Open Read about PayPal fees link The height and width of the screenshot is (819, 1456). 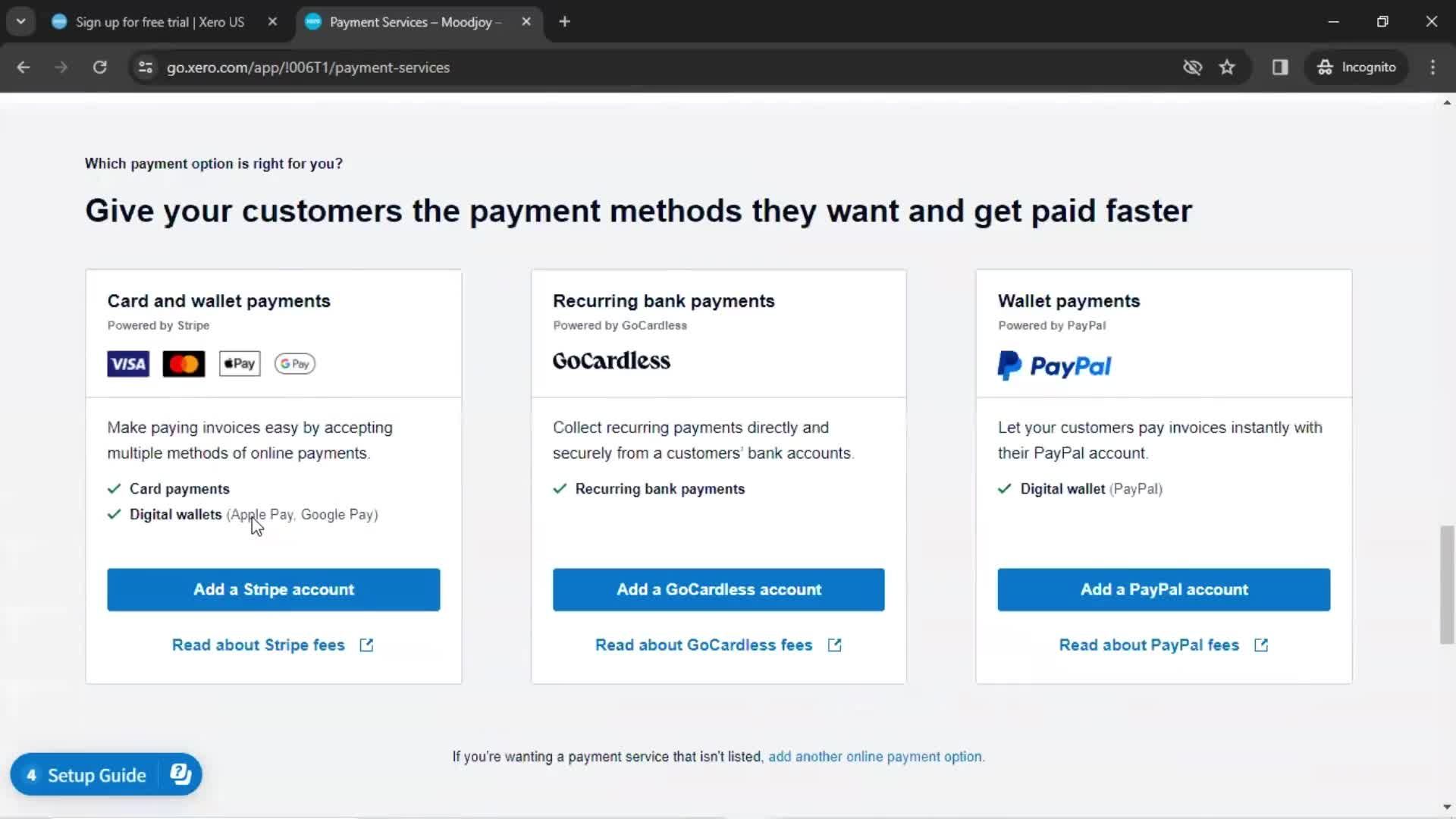point(1148,645)
